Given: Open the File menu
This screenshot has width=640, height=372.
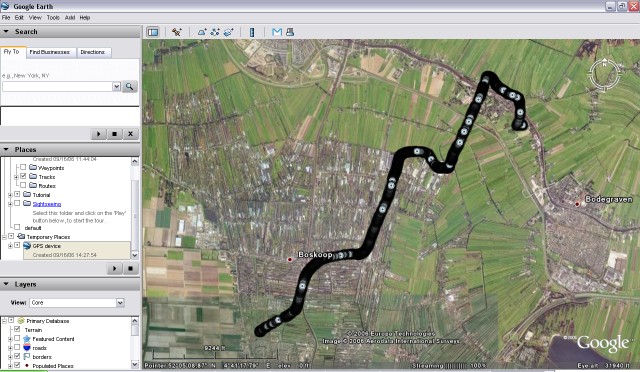Looking at the screenshot, I should tap(6, 18).
